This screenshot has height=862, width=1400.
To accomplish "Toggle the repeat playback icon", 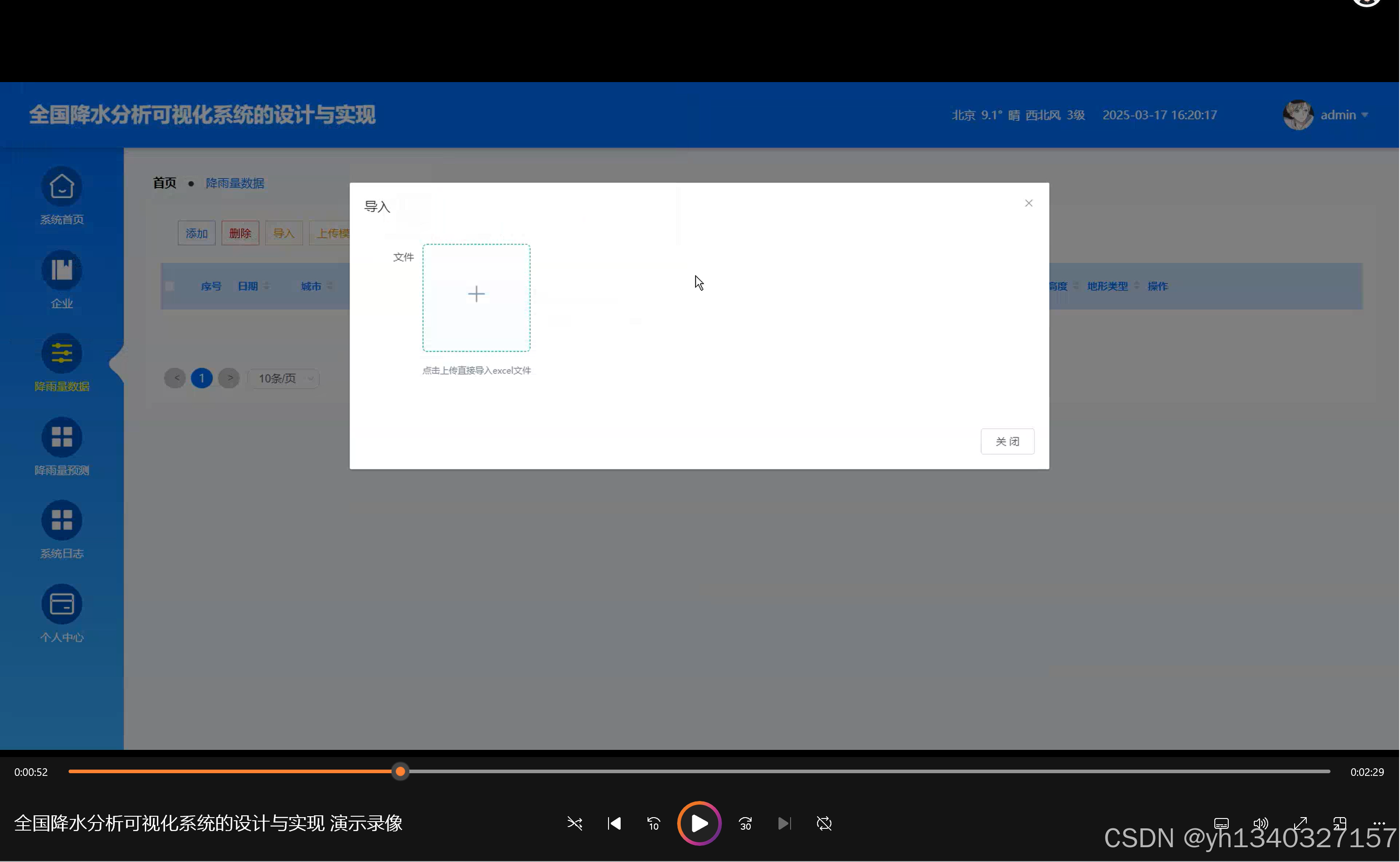I will pos(825,823).
